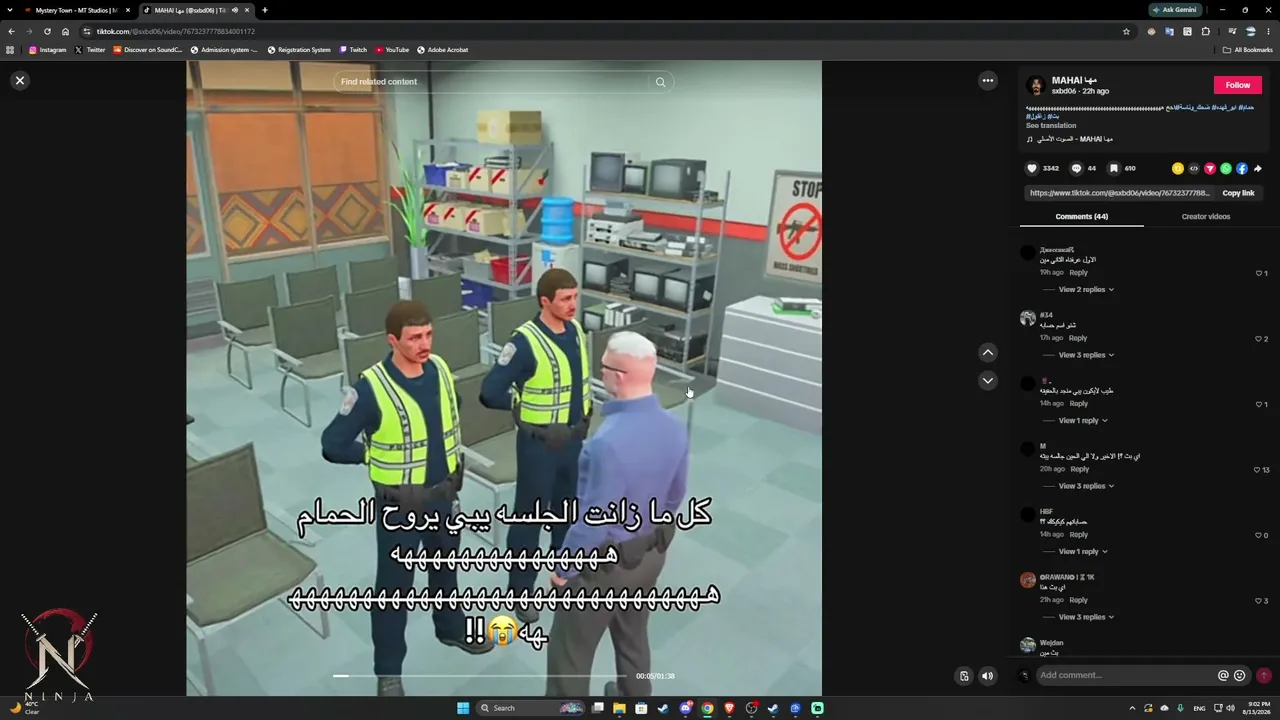This screenshot has height=720, width=1280.
Task: Mention a user with the @ icon
Action: click(x=1223, y=676)
